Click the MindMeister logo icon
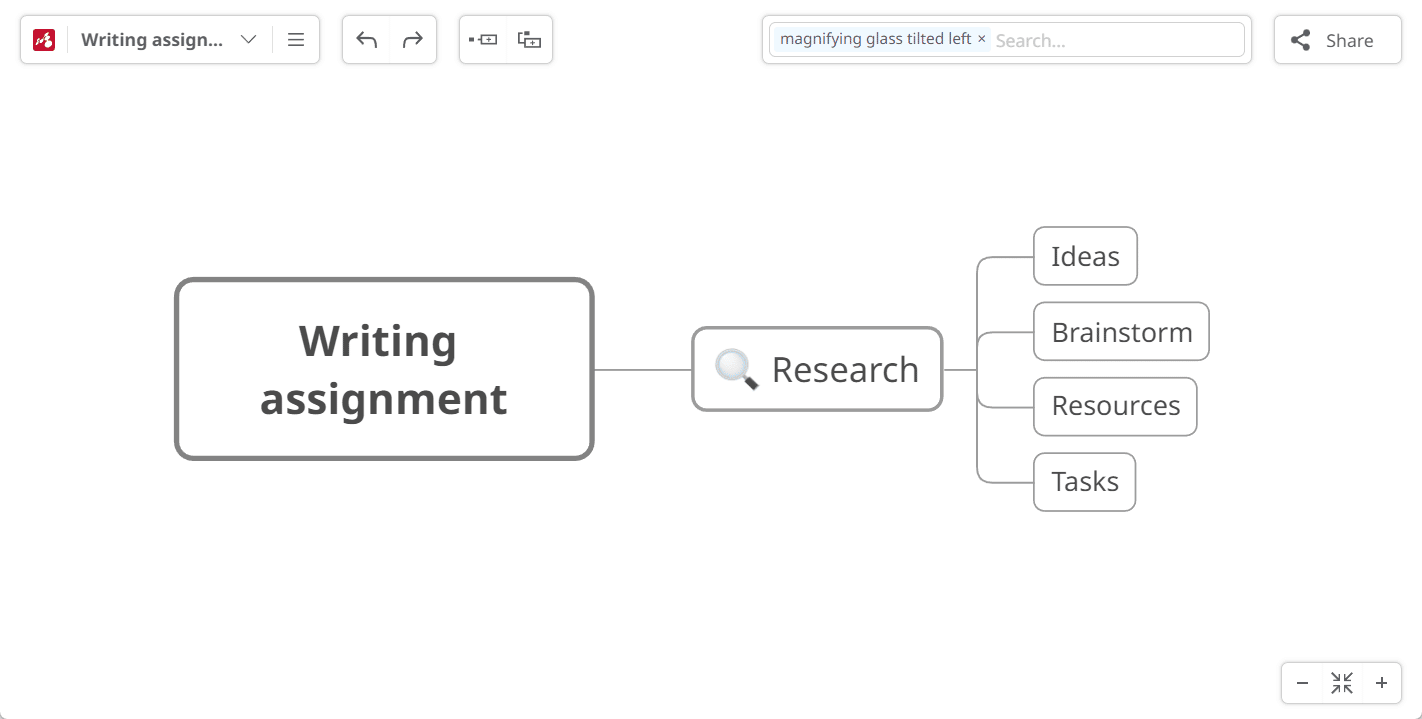 pyautogui.click(x=44, y=40)
